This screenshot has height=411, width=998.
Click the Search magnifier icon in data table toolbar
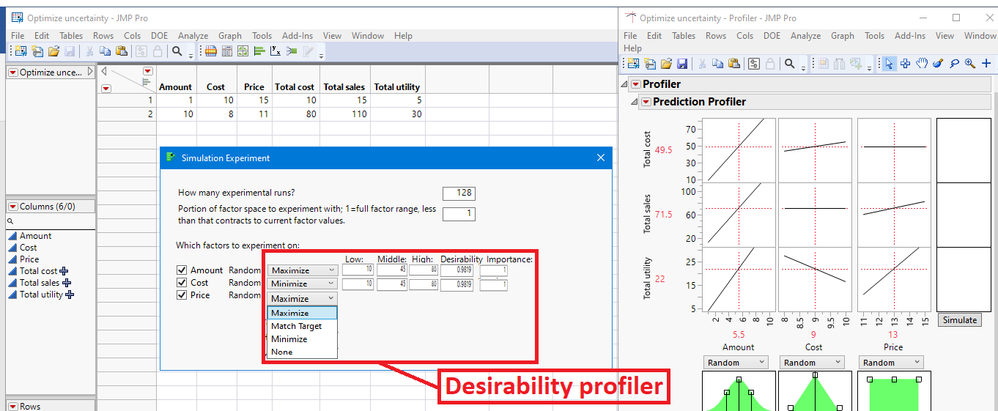click(177, 52)
